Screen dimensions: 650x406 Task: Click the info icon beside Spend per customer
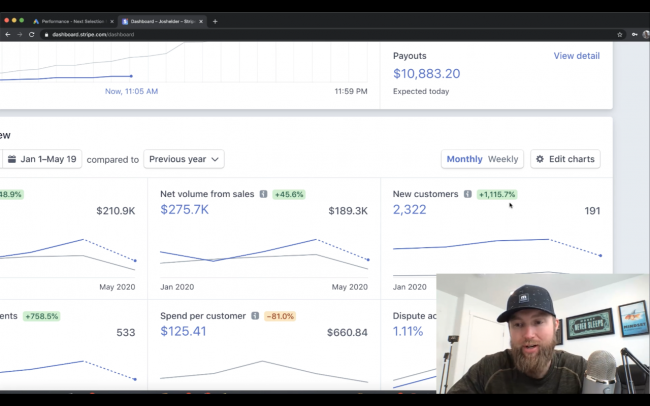[255, 316]
